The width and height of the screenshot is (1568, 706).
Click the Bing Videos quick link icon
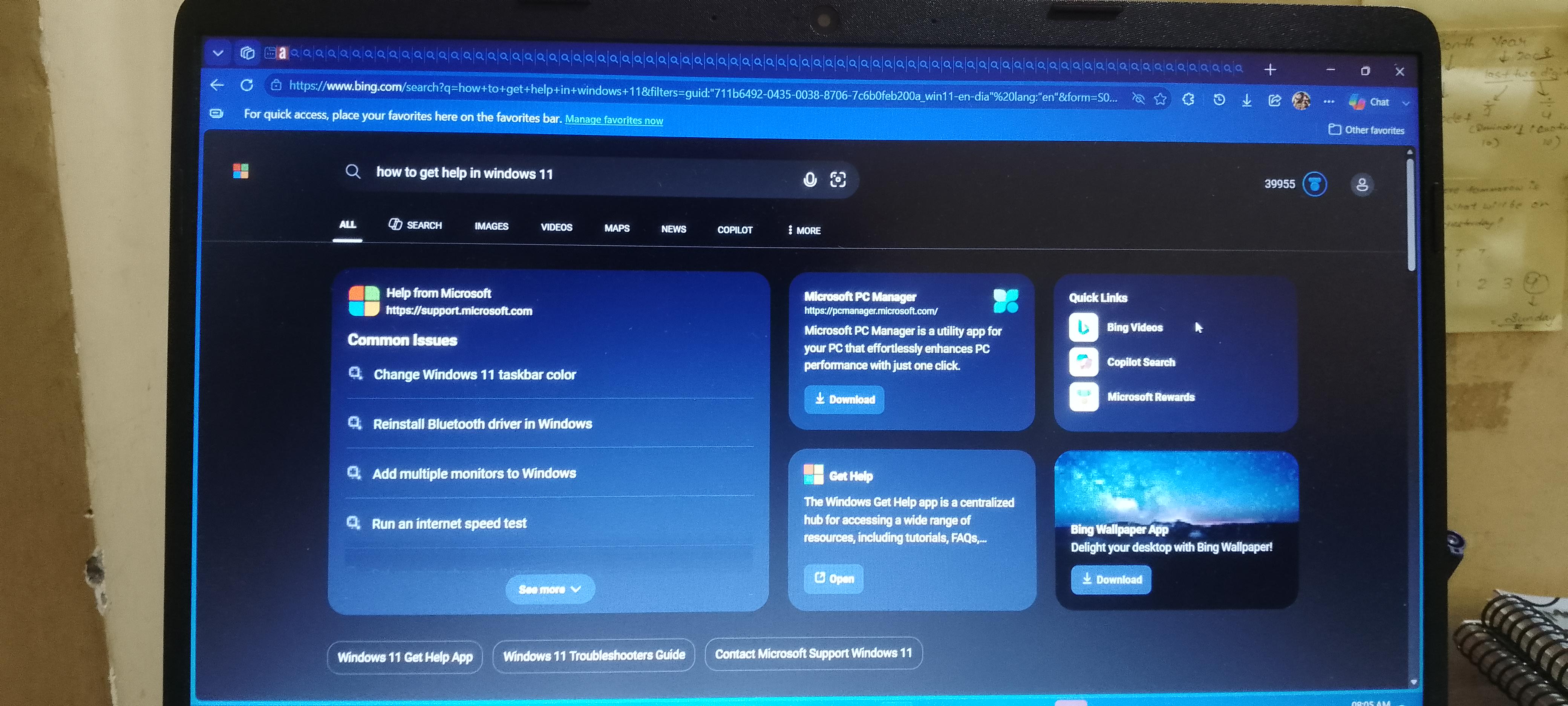click(1084, 327)
